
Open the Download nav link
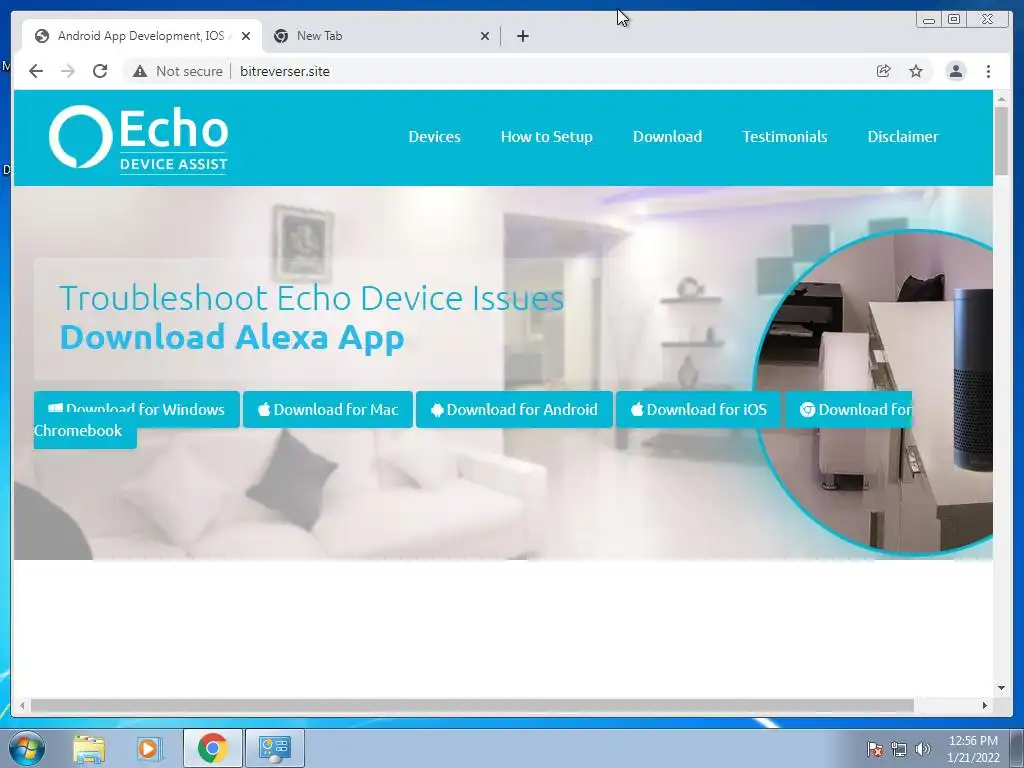[x=667, y=136]
